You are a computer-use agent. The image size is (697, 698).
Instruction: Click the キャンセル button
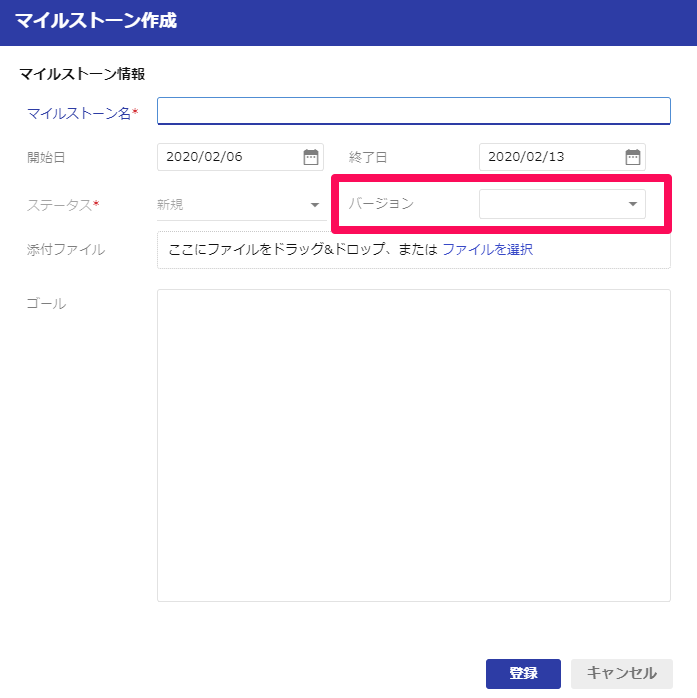(622, 673)
